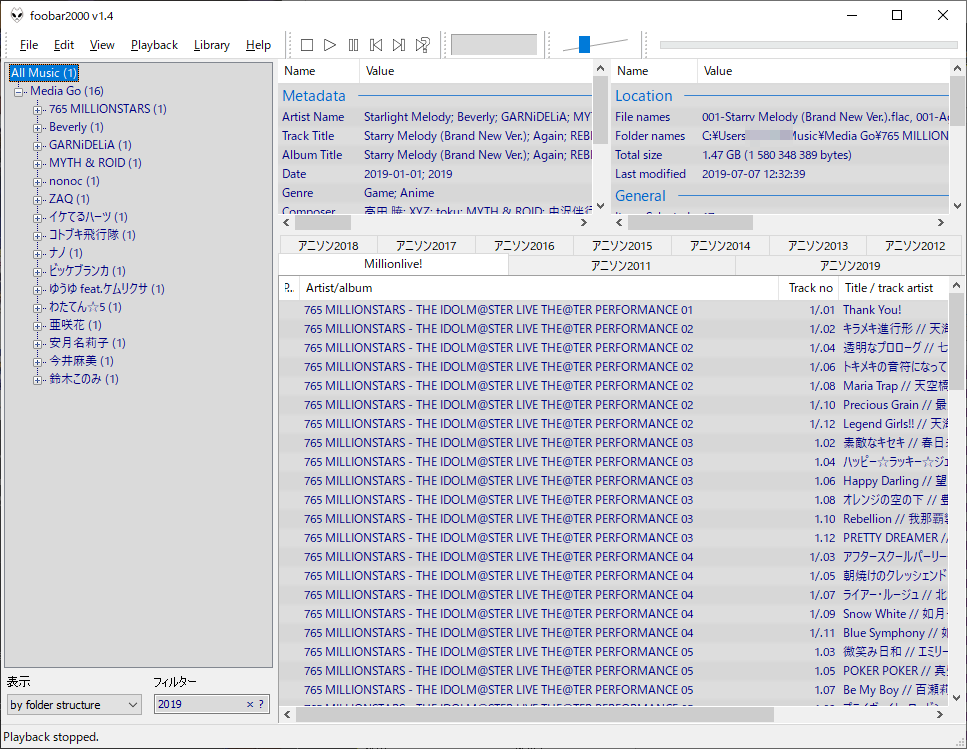The width and height of the screenshot is (967, 749).
Task: Click the Artist Name metadata row
Action: pos(435,117)
